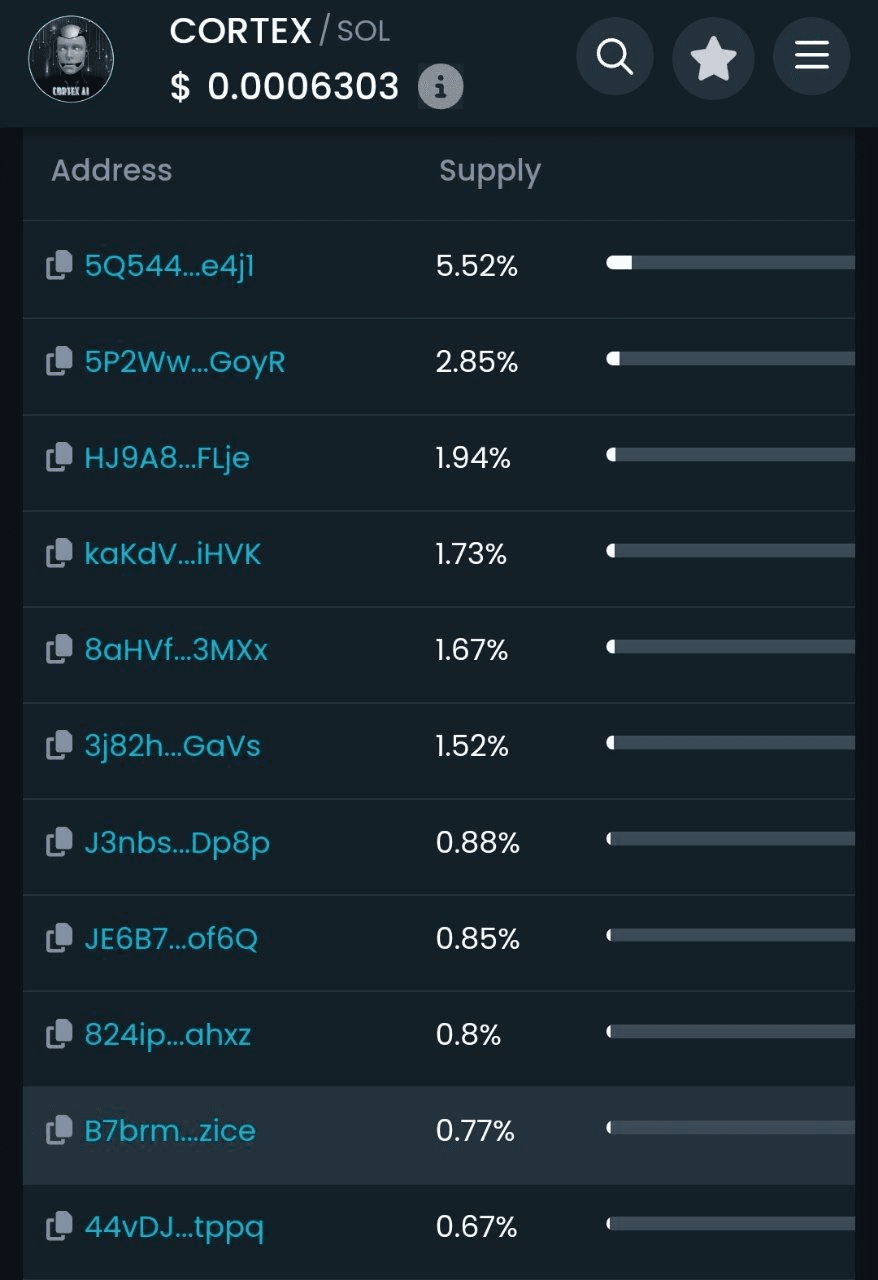Viewport: 878px width, 1280px height.
Task: Open holder address 824ip...ahxz
Action: pos(168,1034)
